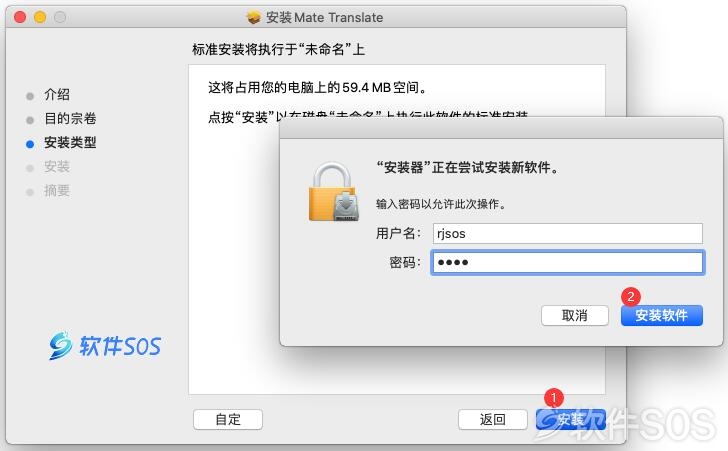
Task: Focus the 用户名 field containing rjsos
Action: [x=568, y=233]
